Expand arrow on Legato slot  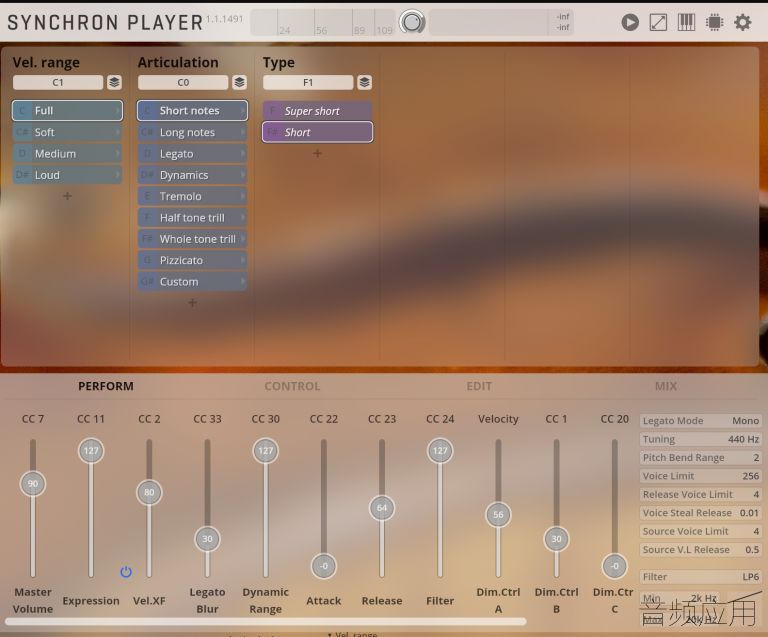(x=242, y=154)
